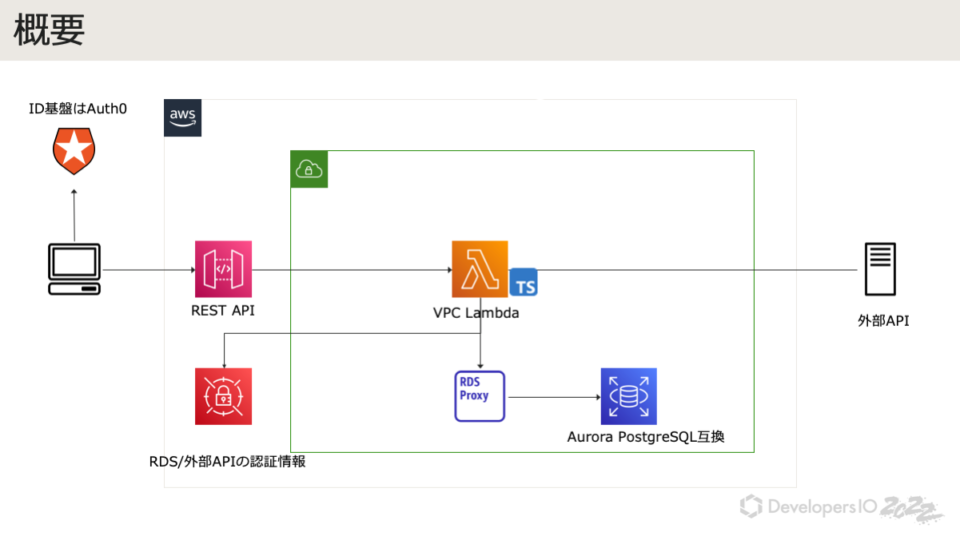Screen dimensions: 960x540
Task: Select the orange Lambda function icon
Action: [480, 269]
